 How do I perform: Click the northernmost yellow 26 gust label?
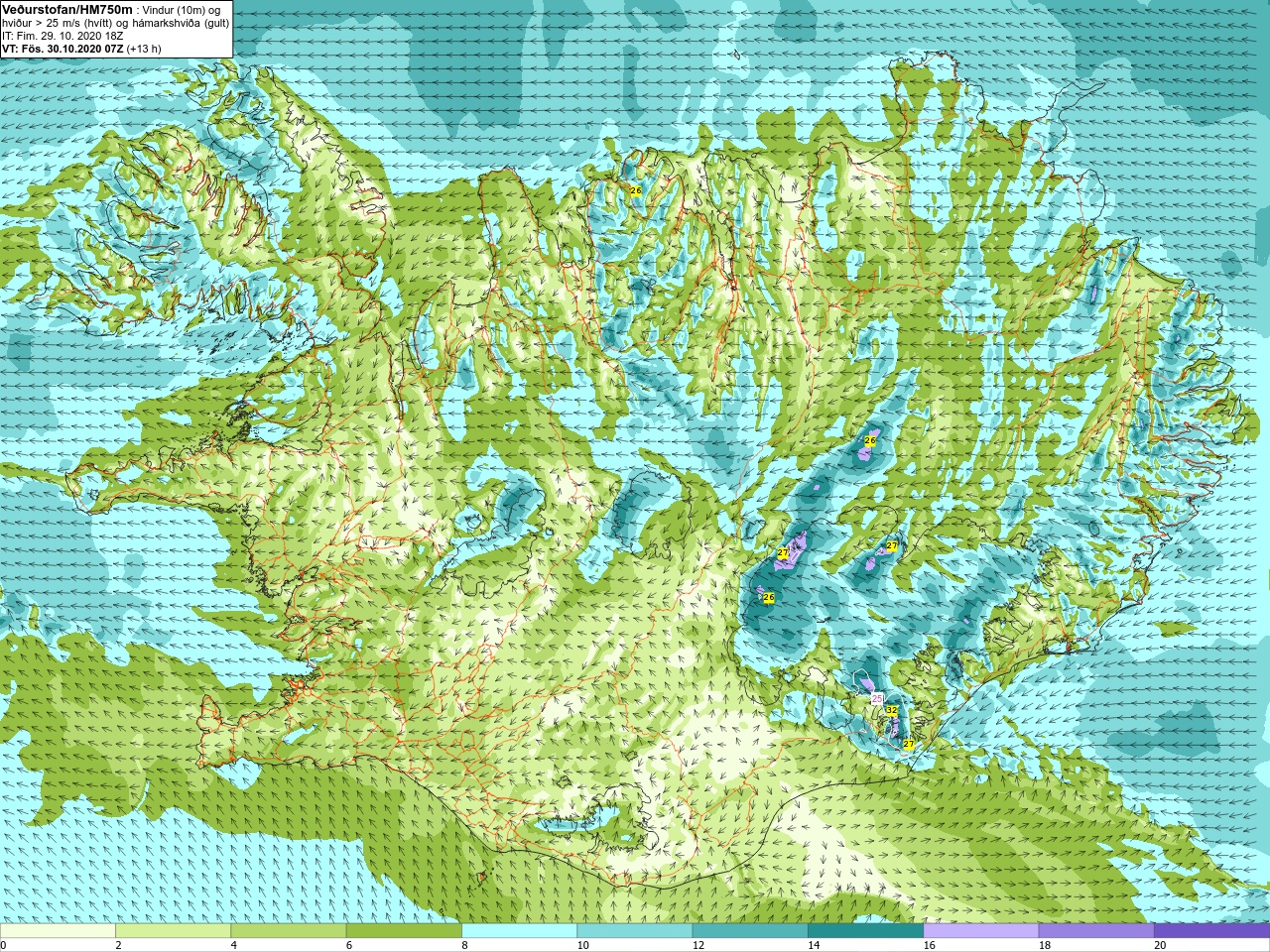[x=636, y=190]
